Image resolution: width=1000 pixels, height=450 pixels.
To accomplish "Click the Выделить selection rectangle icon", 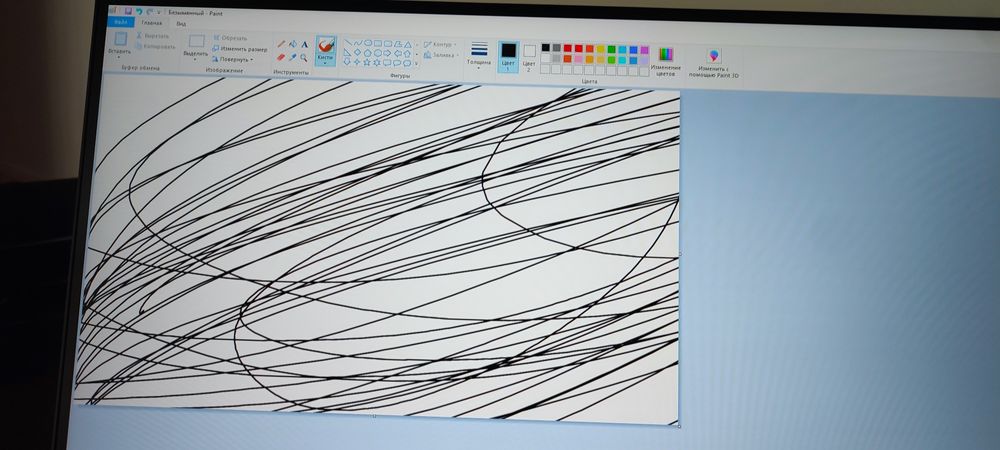I will [x=196, y=41].
